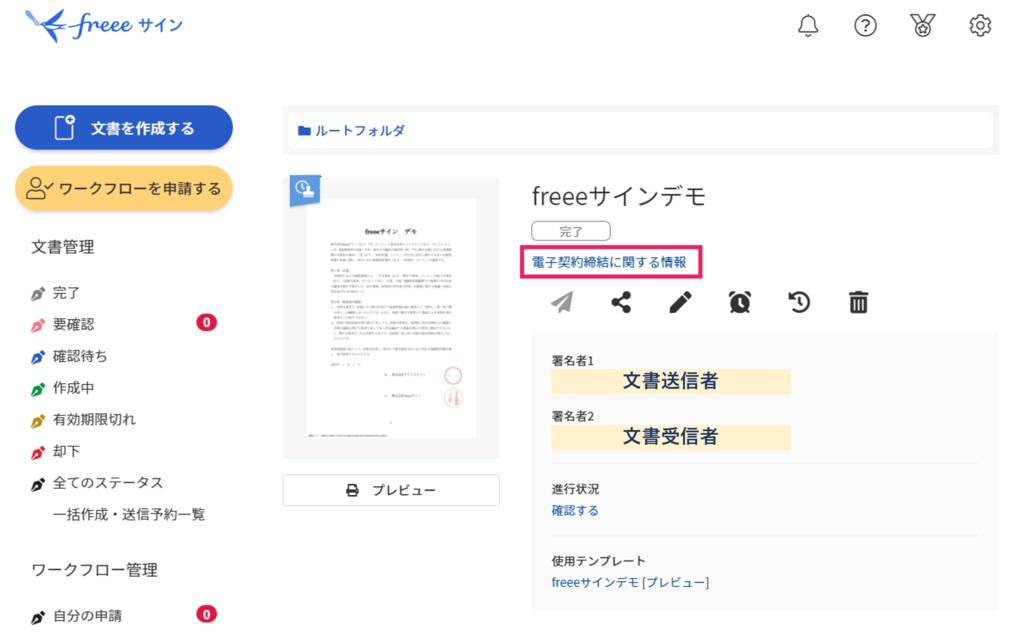Click the yellow pen icon beside 有効期限切れ
The image size is (1024, 632).
[x=38, y=421]
